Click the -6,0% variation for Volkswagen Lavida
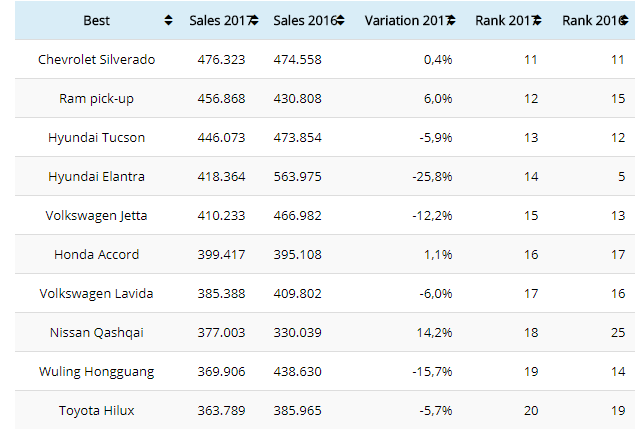This screenshot has height=436, width=644. click(x=436, y=294)
